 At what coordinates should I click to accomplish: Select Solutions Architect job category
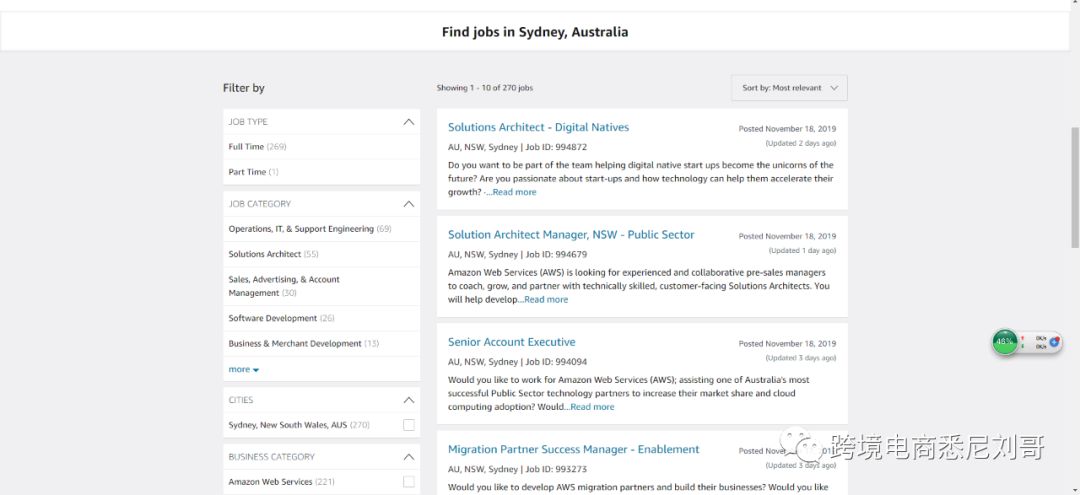point(264,254)
